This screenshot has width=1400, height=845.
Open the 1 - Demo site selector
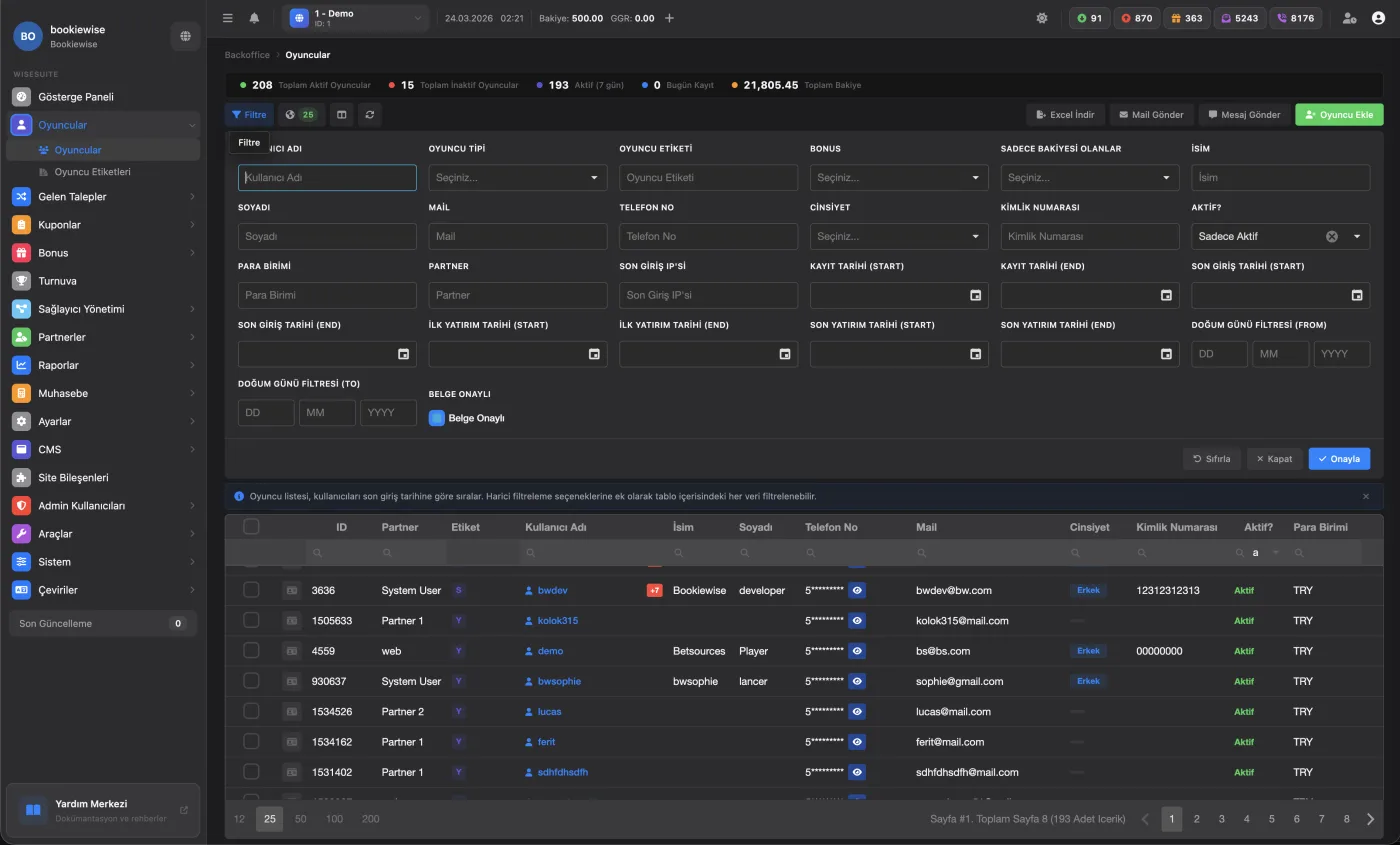pos(355,18)
